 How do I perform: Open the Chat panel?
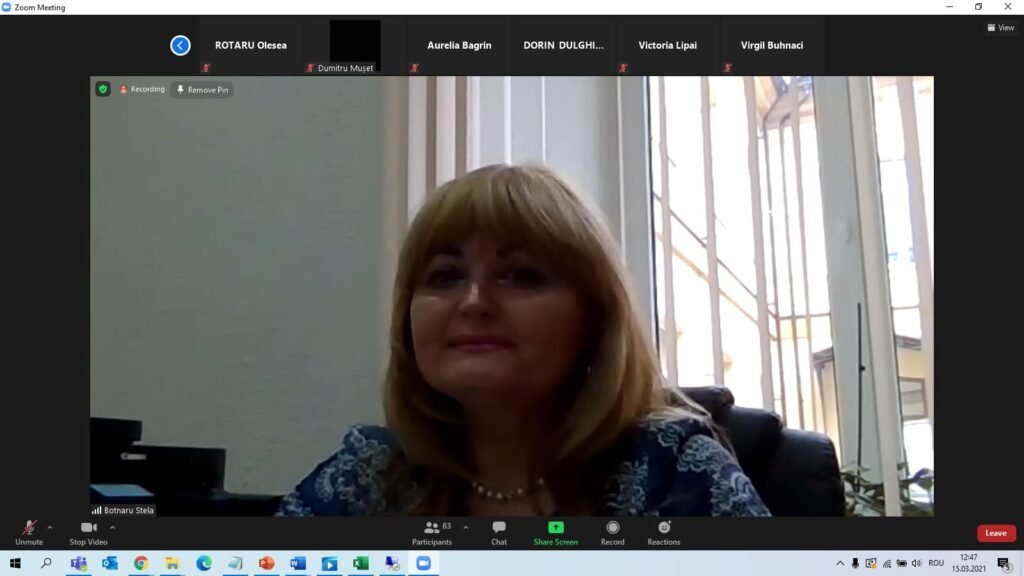coord(499,532)
